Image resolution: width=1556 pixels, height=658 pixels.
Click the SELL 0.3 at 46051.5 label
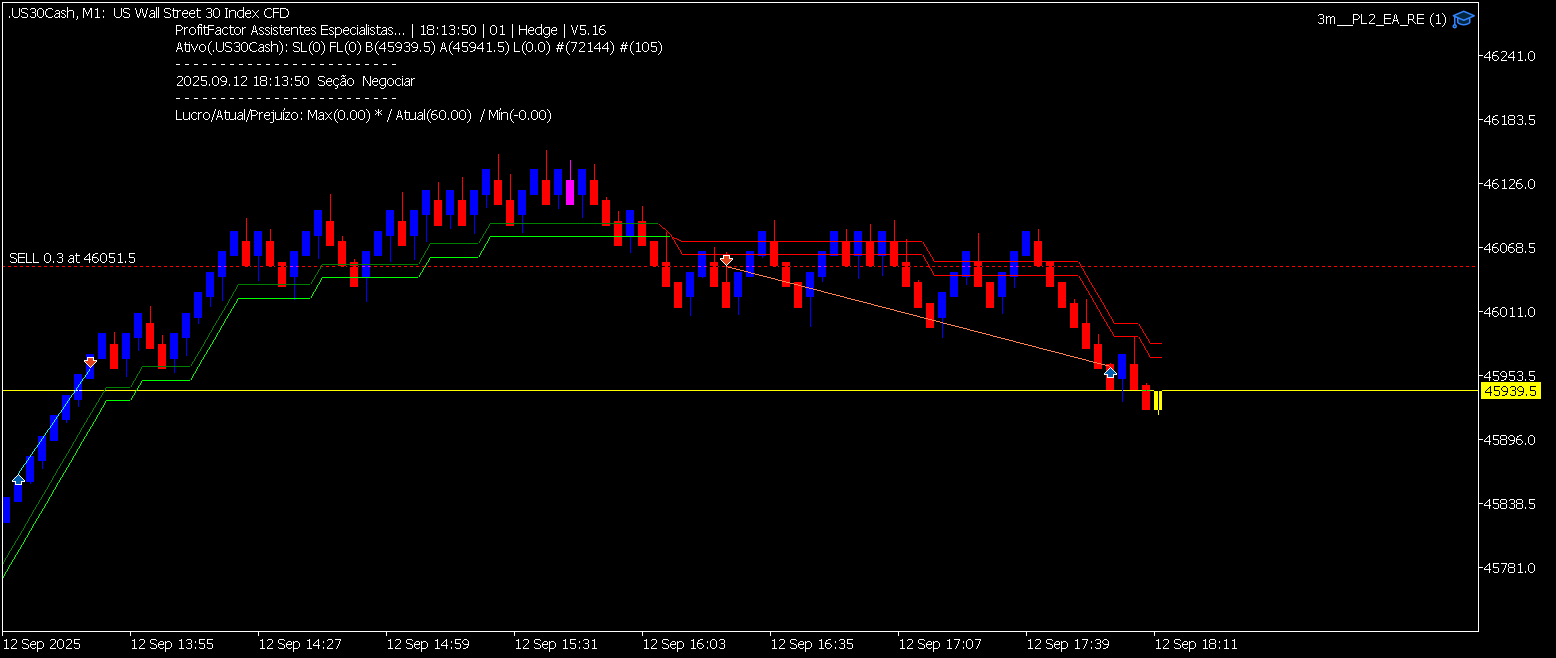(72, 258)
